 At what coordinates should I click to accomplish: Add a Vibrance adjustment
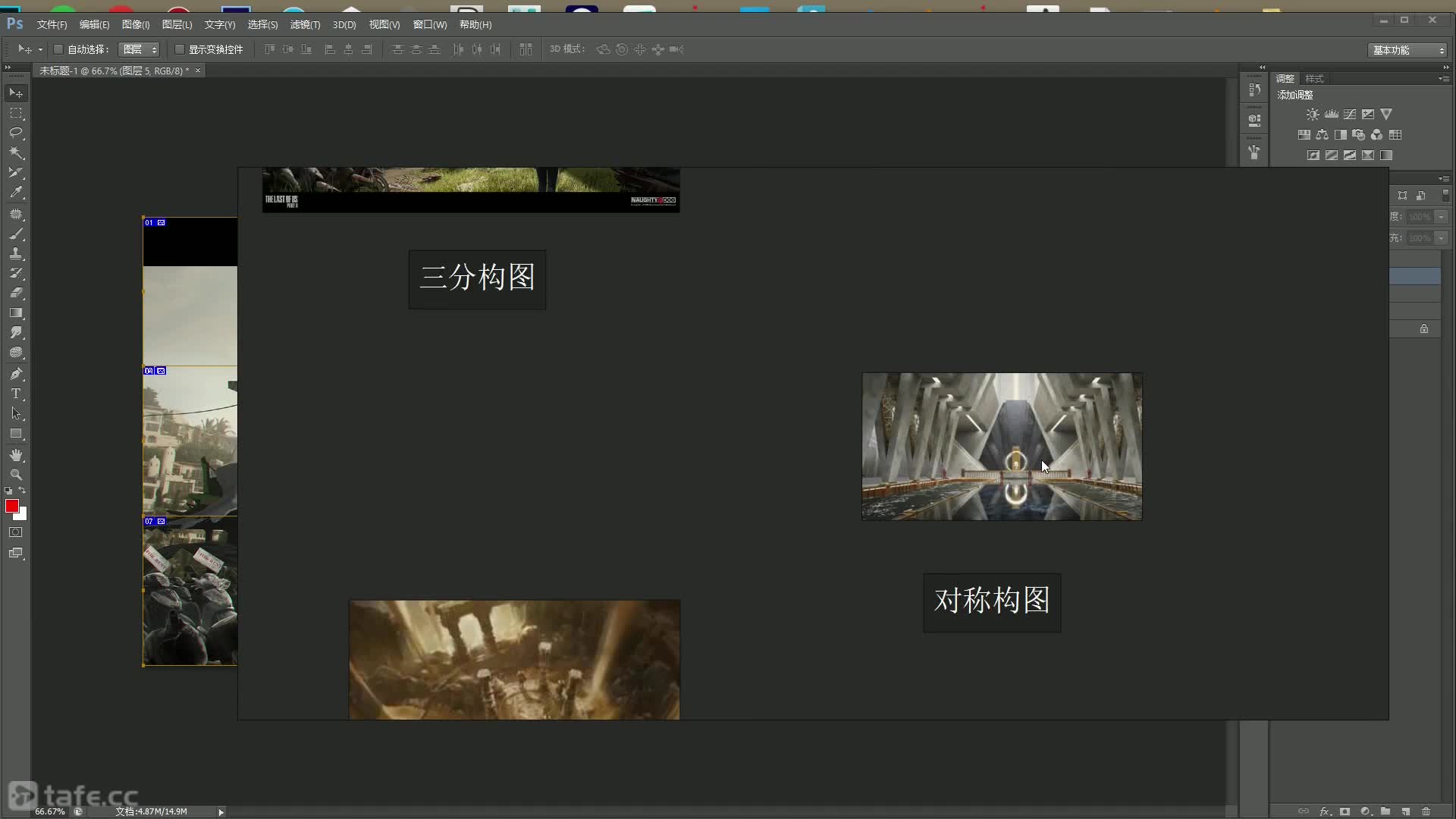(x=1386, y=114)
